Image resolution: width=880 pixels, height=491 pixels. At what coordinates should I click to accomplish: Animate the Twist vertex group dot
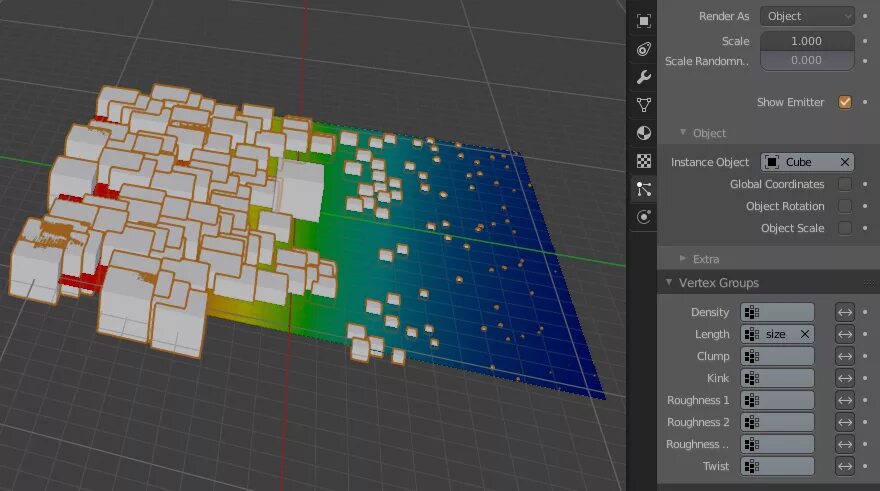865,466
